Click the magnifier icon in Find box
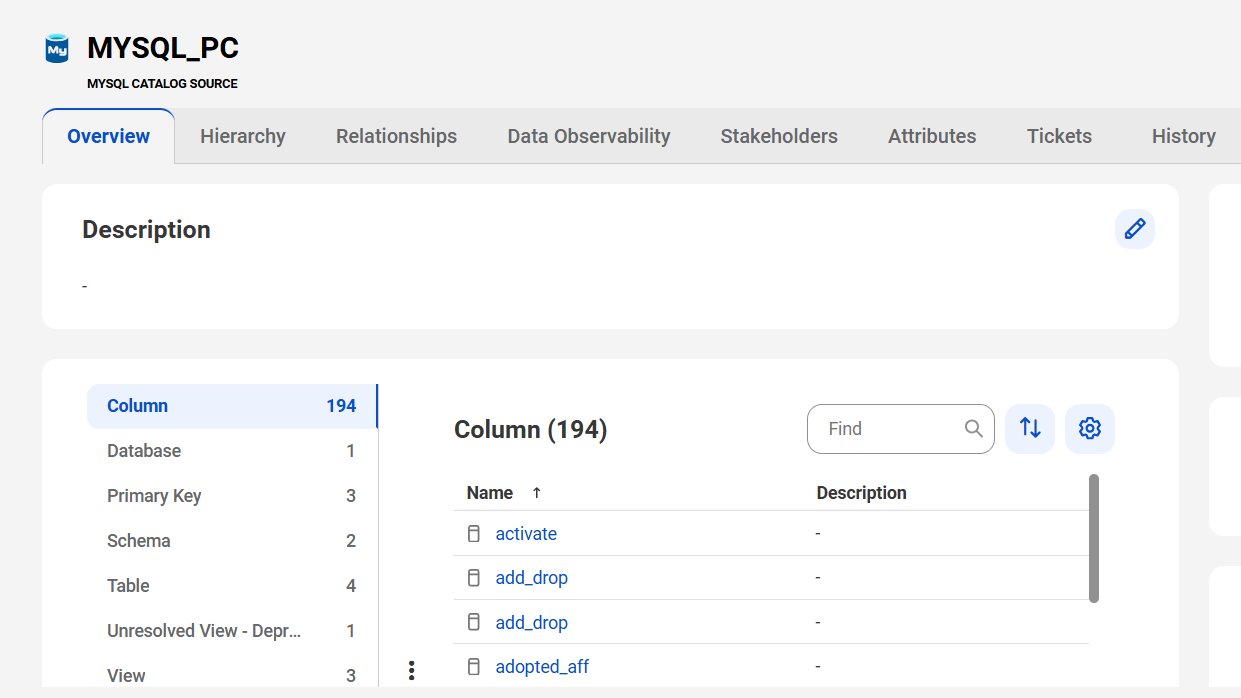This screenshot has height=698, width=1241. coord(973,429)
